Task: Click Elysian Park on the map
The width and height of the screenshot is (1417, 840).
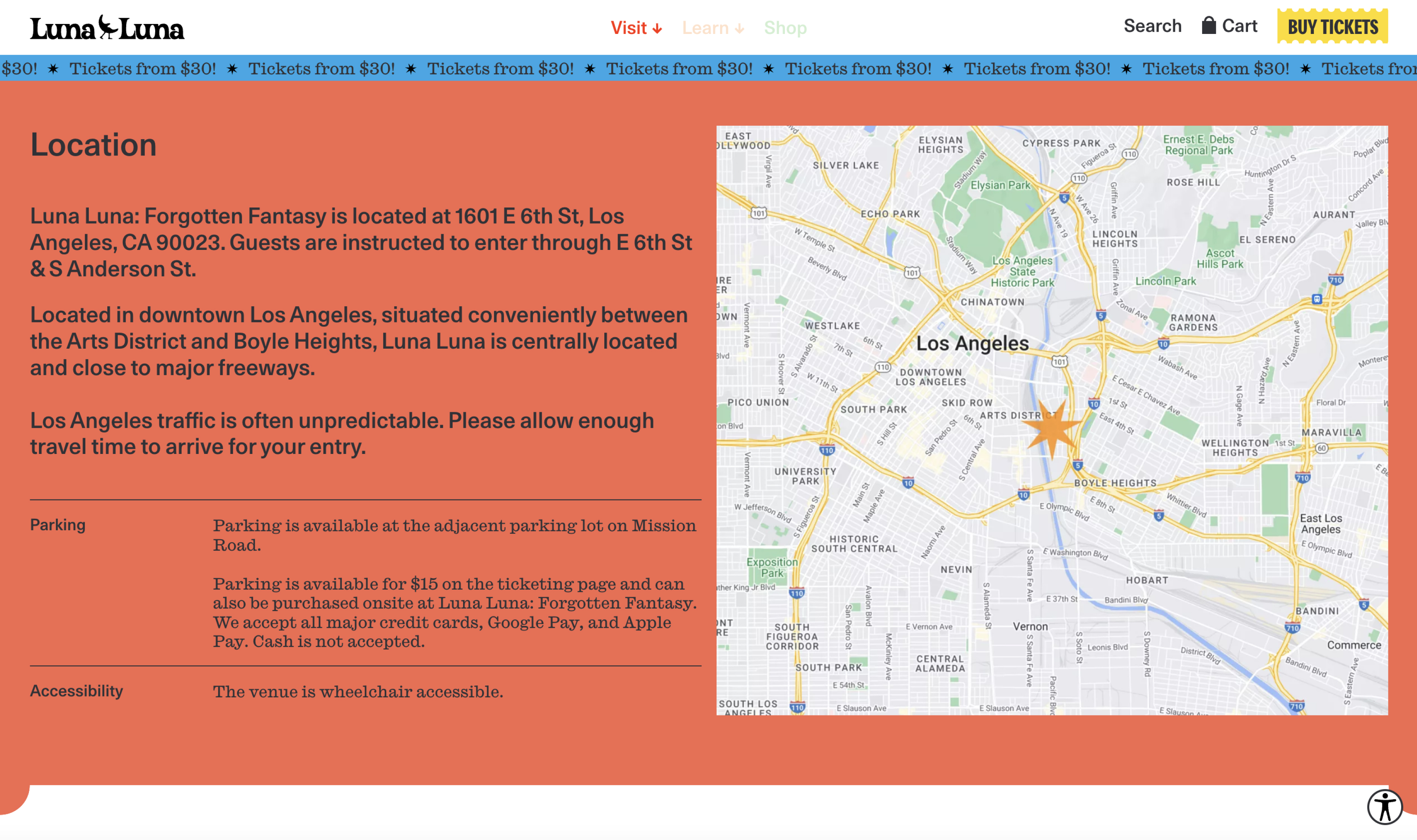Action: click(1000, 185)
